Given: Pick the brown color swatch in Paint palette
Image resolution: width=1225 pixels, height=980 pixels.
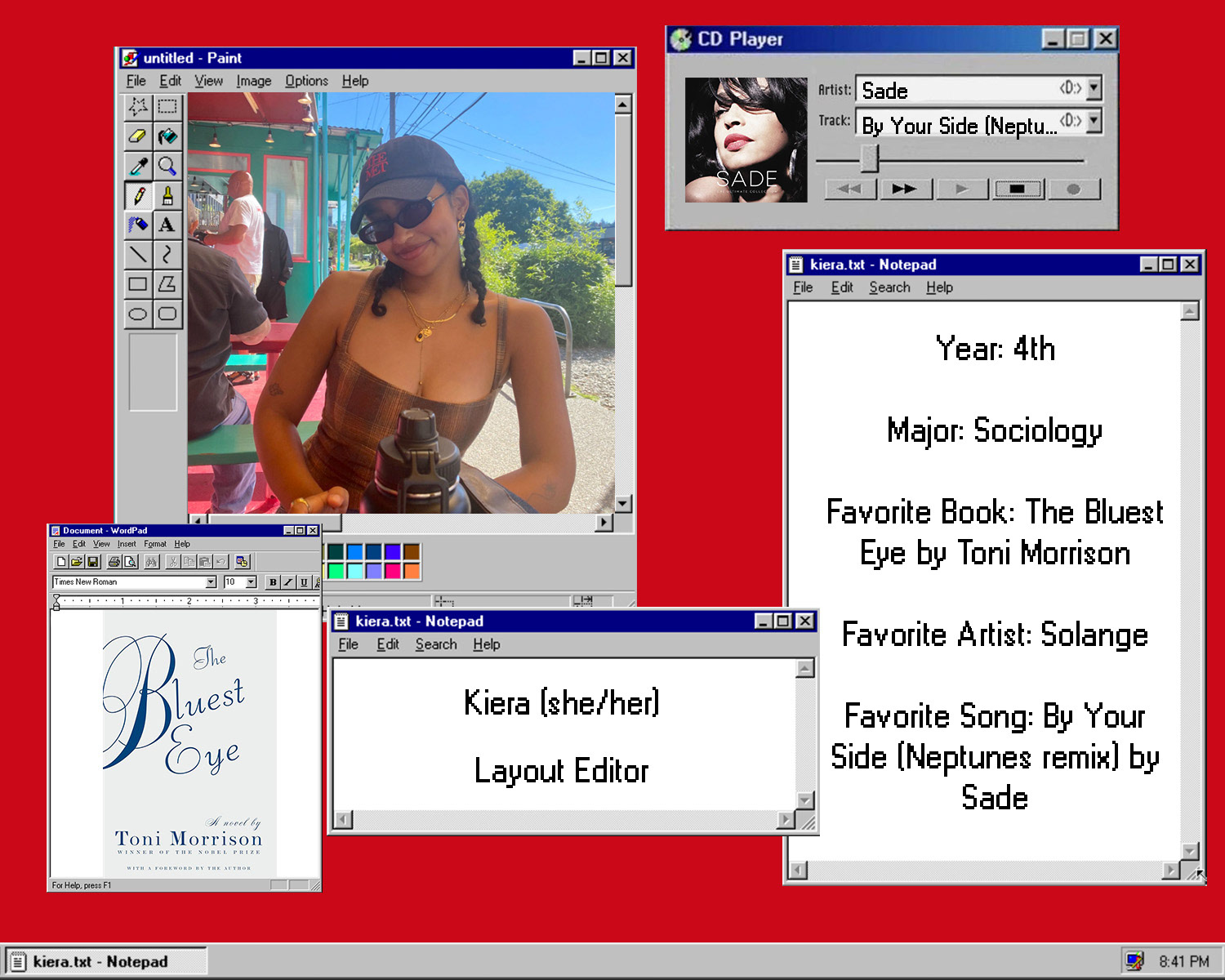Looking at the screenshot, I should click(x=412, y=552).
